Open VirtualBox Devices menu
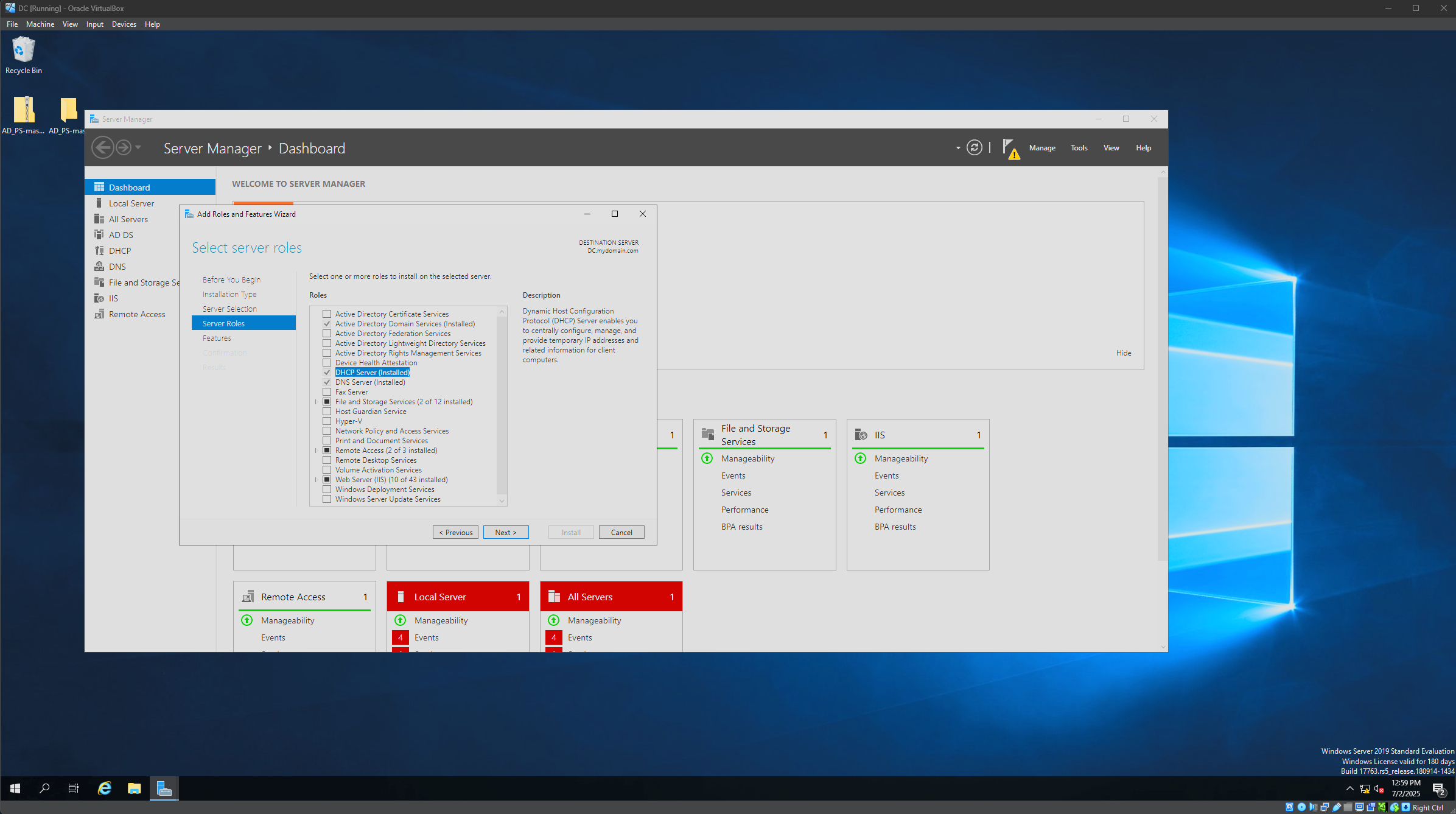This screenshot has height=814, width=1456. click(124, 24)
